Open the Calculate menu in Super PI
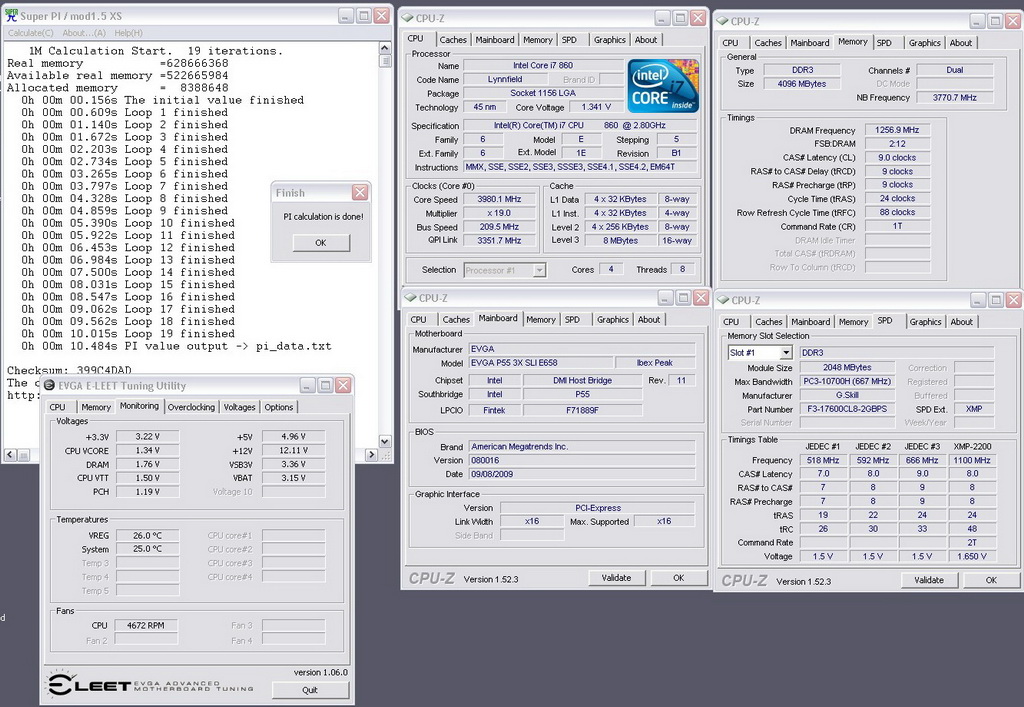 (30, 33)
